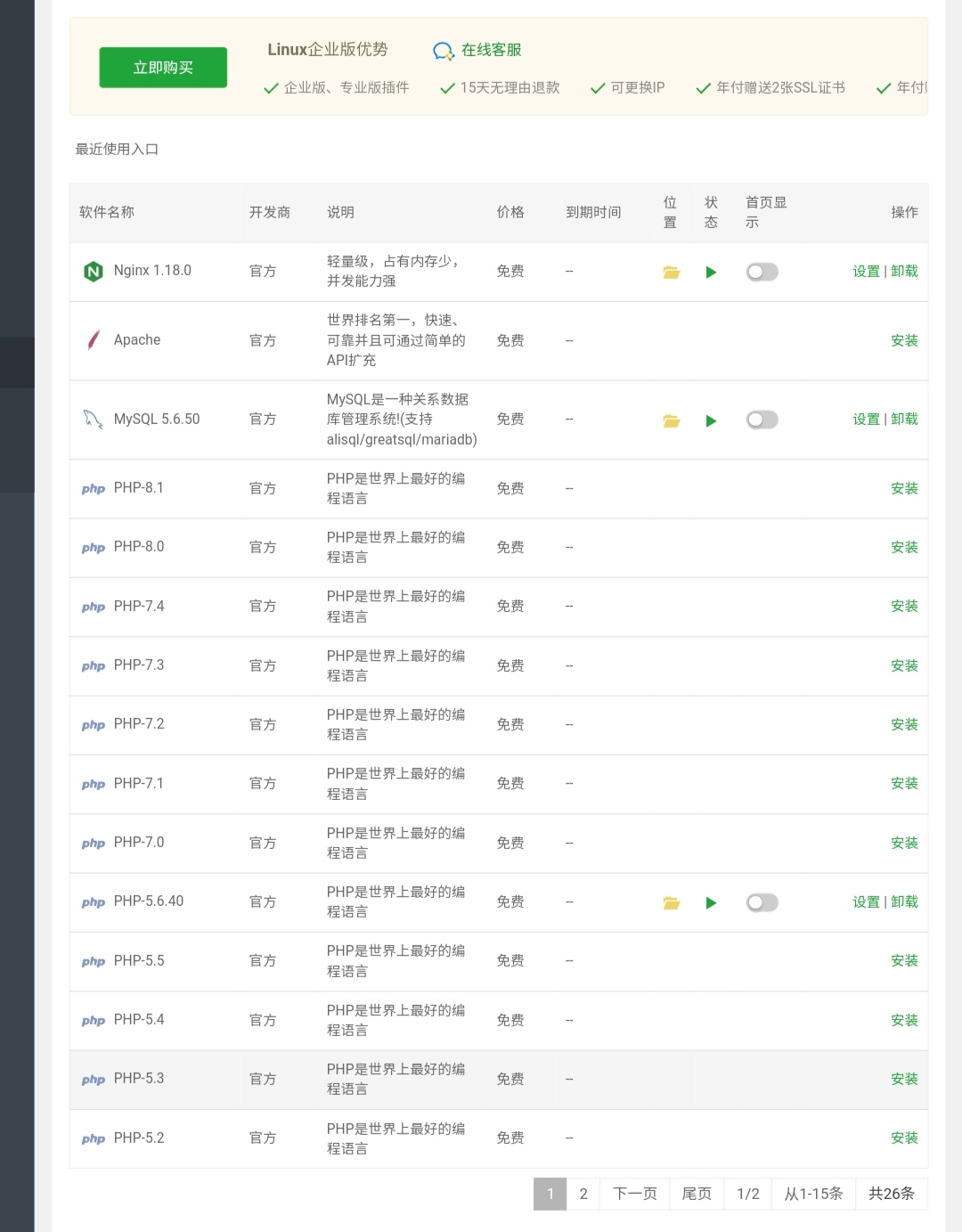The image size is (962, 1232).
Task: Click the Nginx logo icon
Action: click(x=94, y=272)
